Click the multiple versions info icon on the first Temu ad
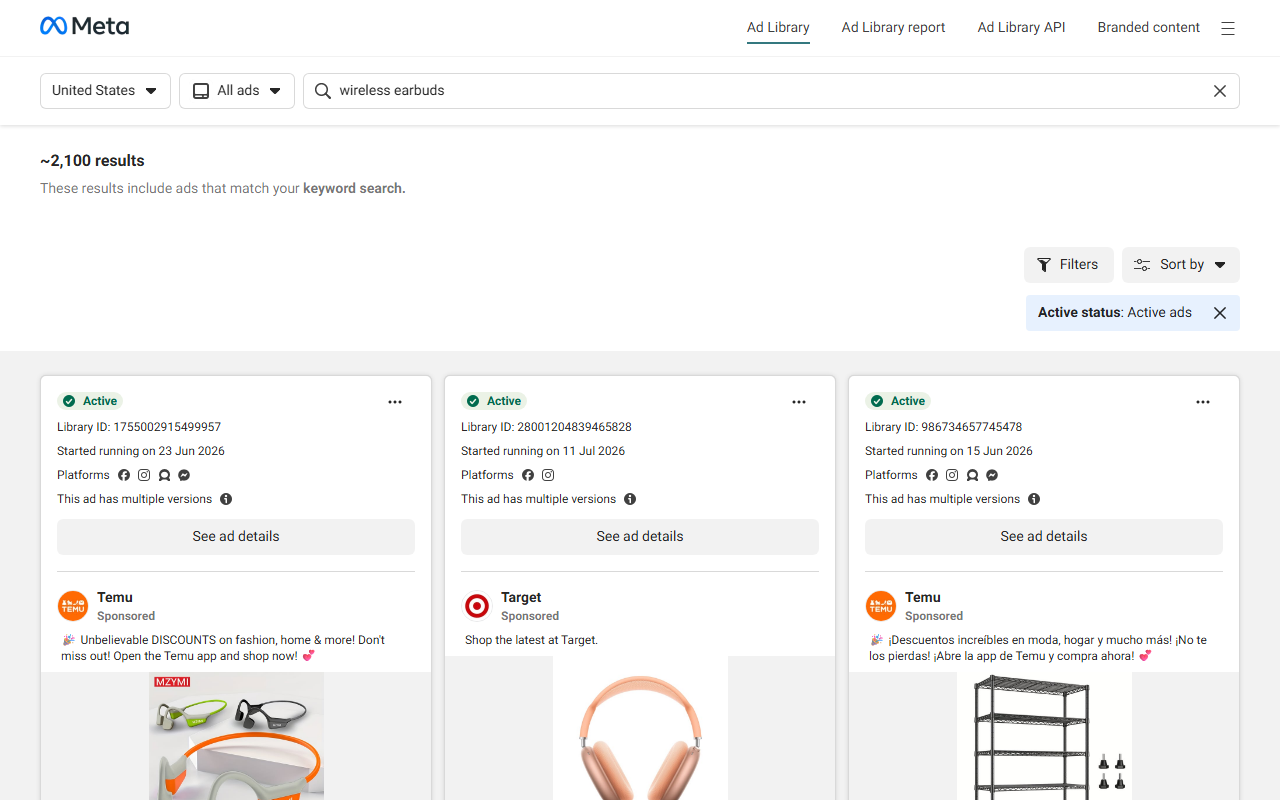 tap(226, 499)
